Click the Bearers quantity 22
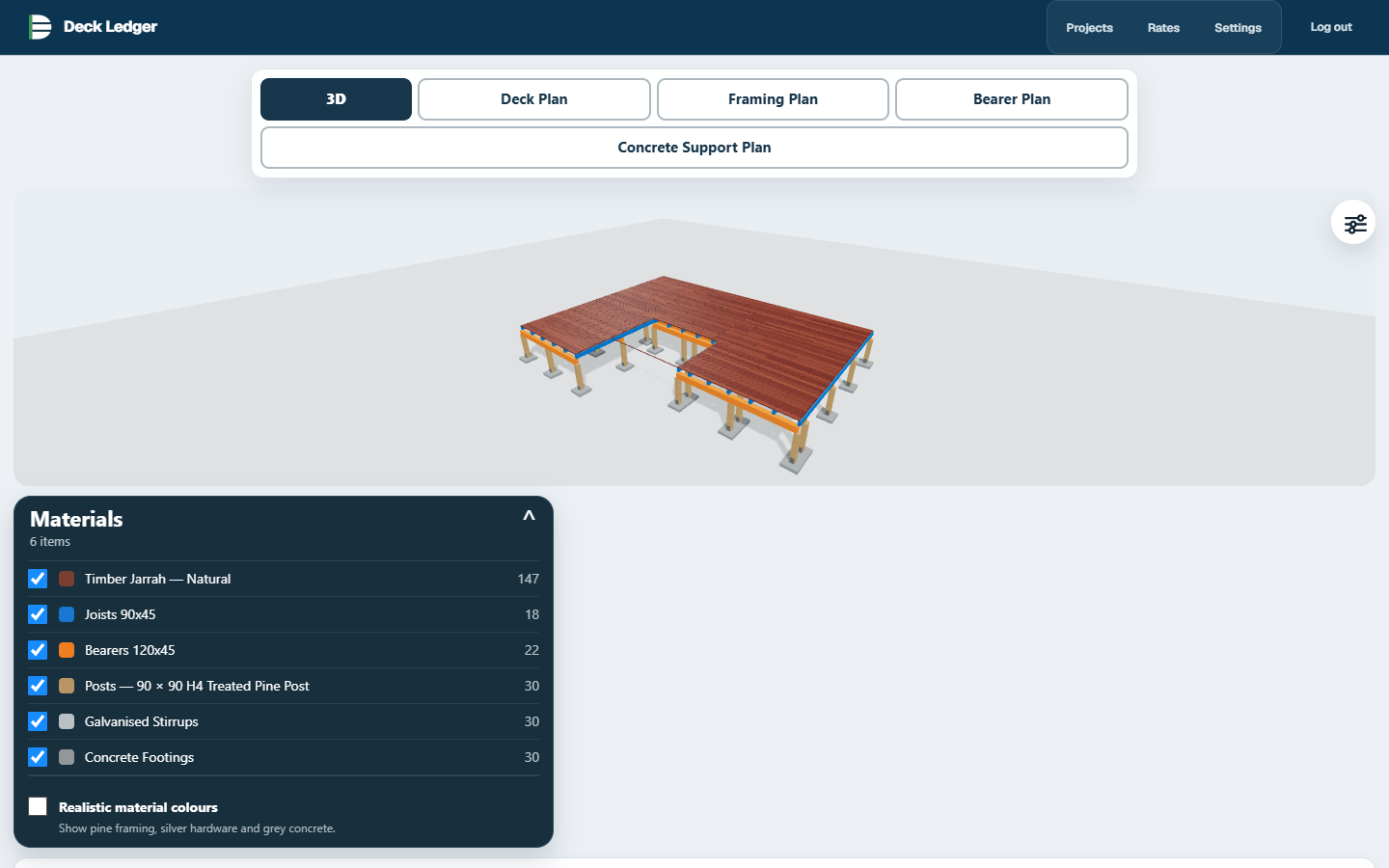 531,650
